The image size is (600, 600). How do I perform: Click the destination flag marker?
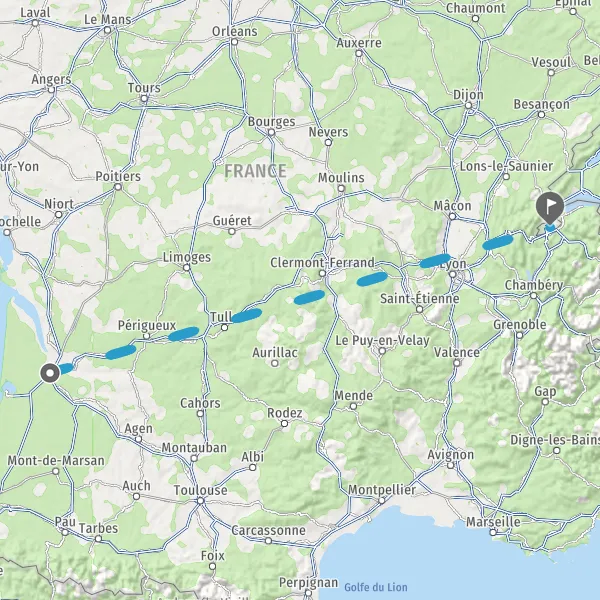pyautogui.click(x=550, y=208)
